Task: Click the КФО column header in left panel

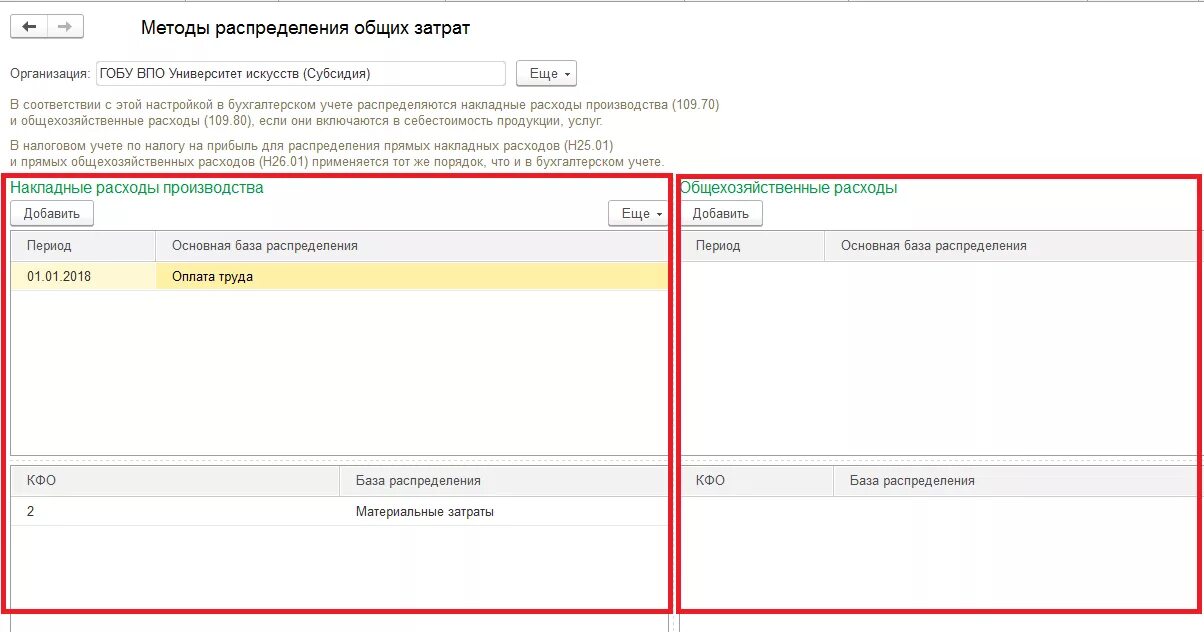Action: (x=175, y=481)
